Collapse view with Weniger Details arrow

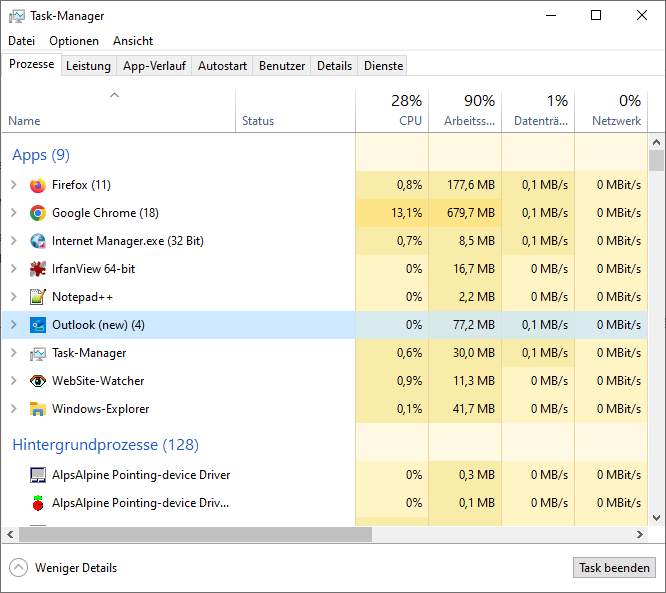click(18, 568)
